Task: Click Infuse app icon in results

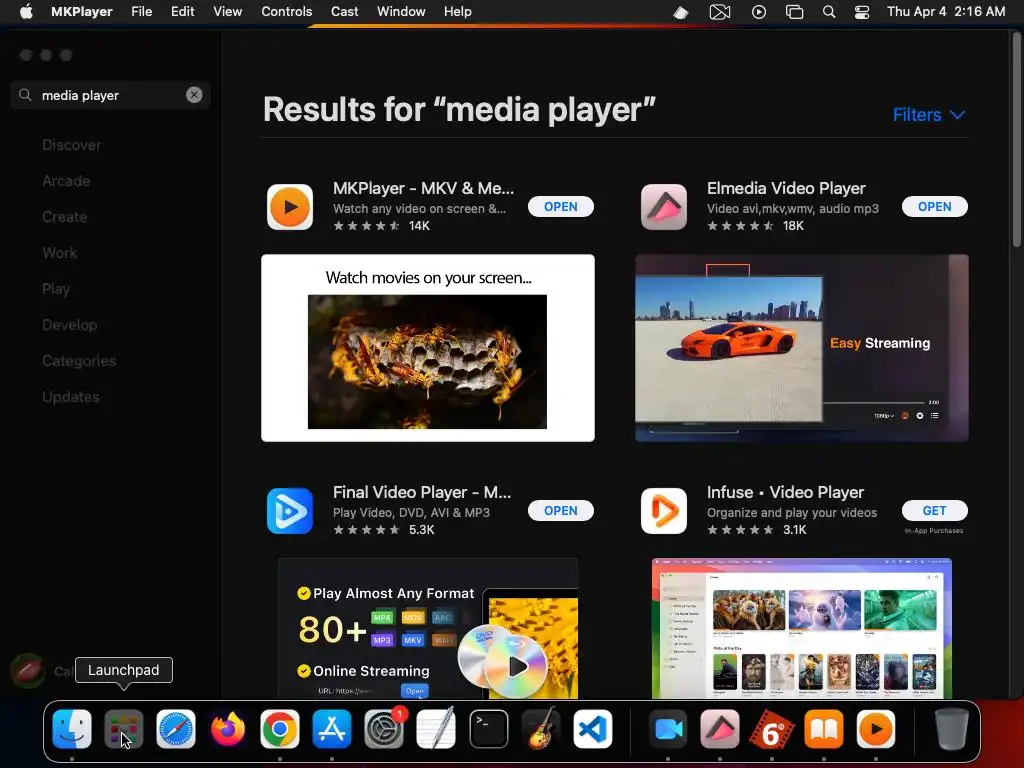Action: pyautogui.click(x=664, y=511)
